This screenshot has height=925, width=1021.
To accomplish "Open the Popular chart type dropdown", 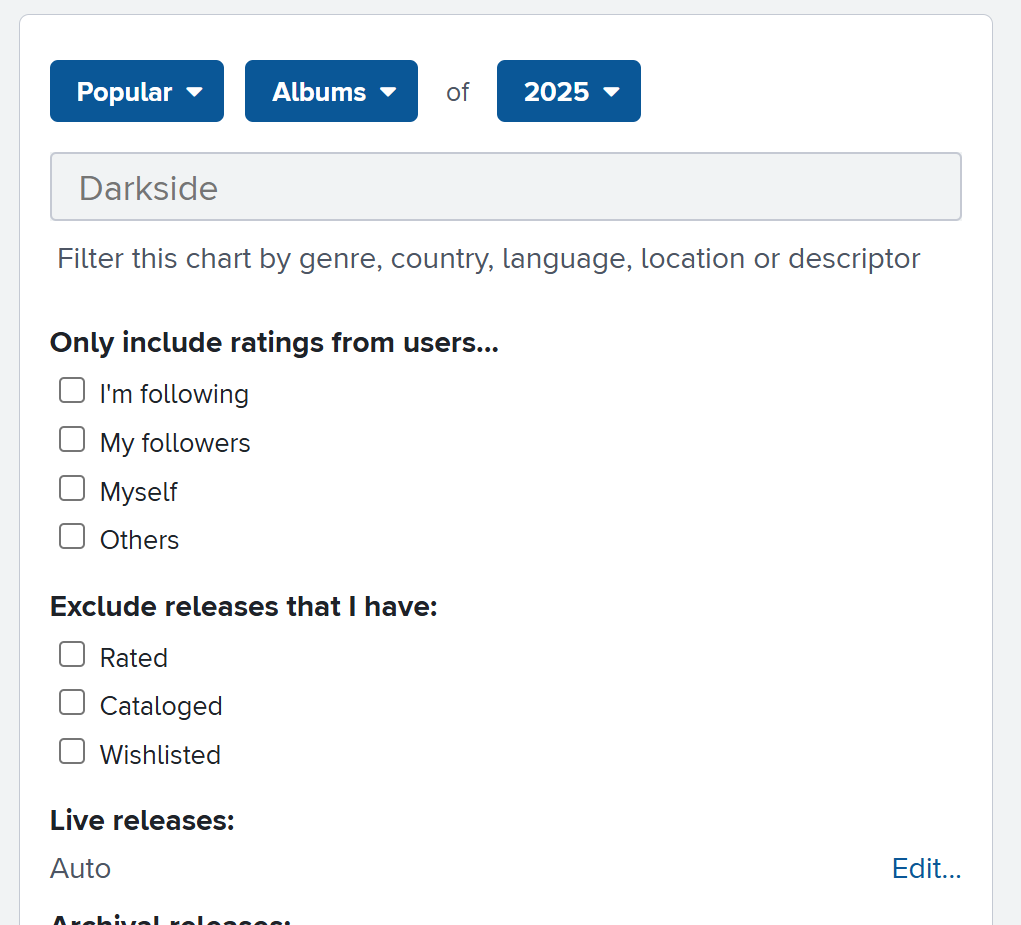I will [x=137, y=91].
